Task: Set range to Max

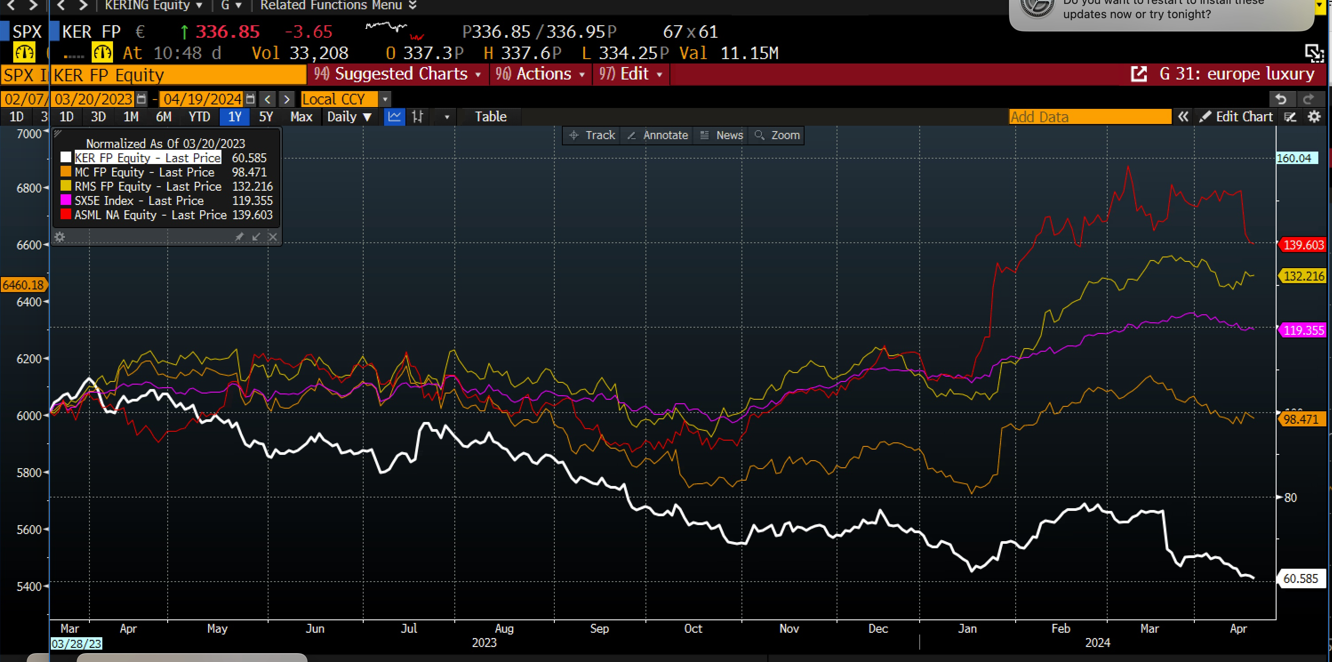Action: pyautogui.click(x=301, y=117)
